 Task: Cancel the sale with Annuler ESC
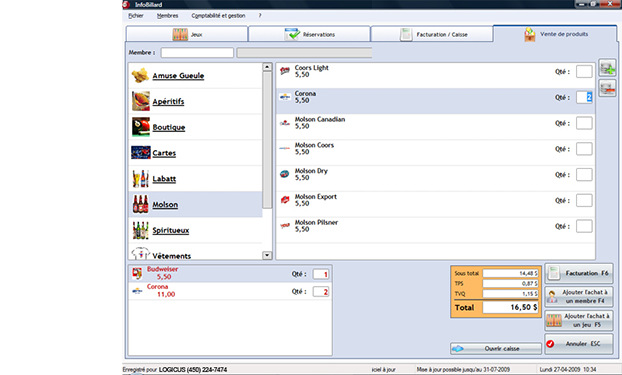click(579, 344)
